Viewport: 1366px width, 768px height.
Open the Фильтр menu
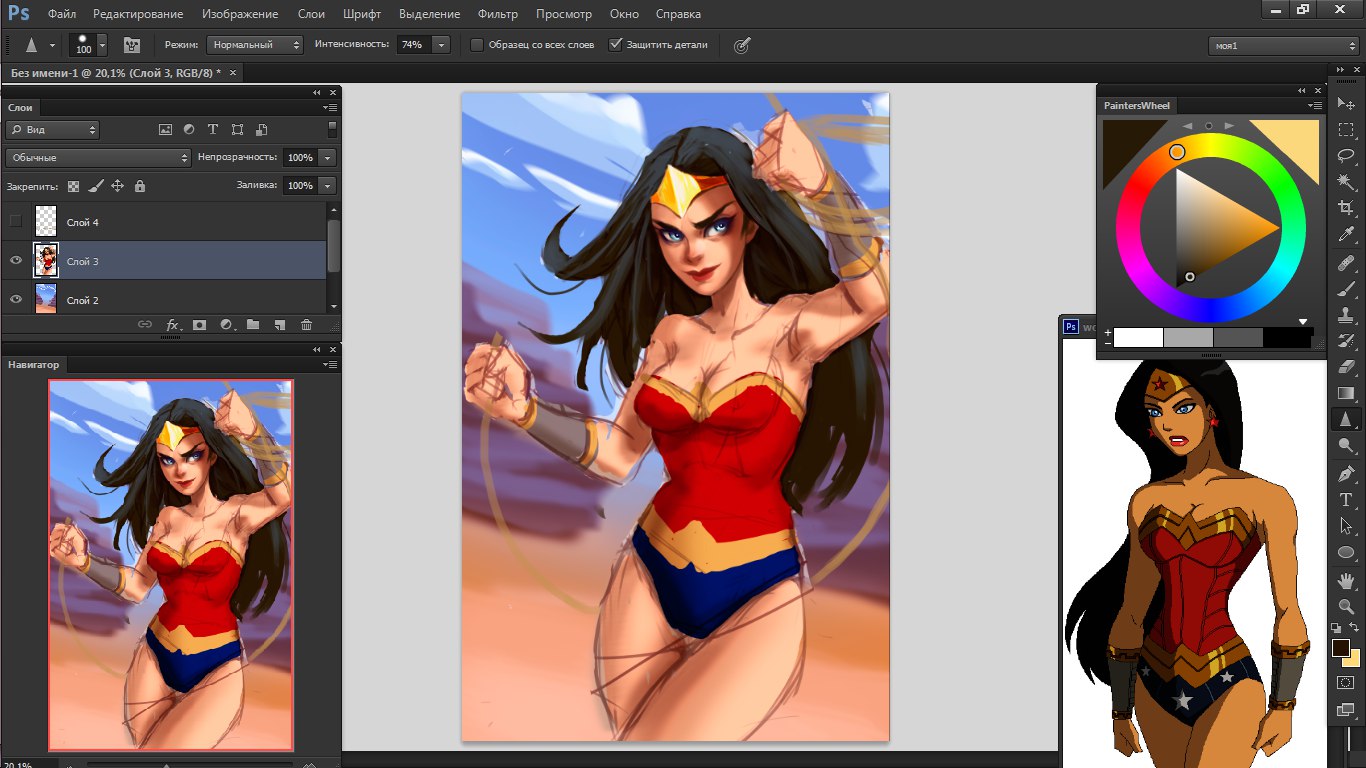[x=498, y=14]
